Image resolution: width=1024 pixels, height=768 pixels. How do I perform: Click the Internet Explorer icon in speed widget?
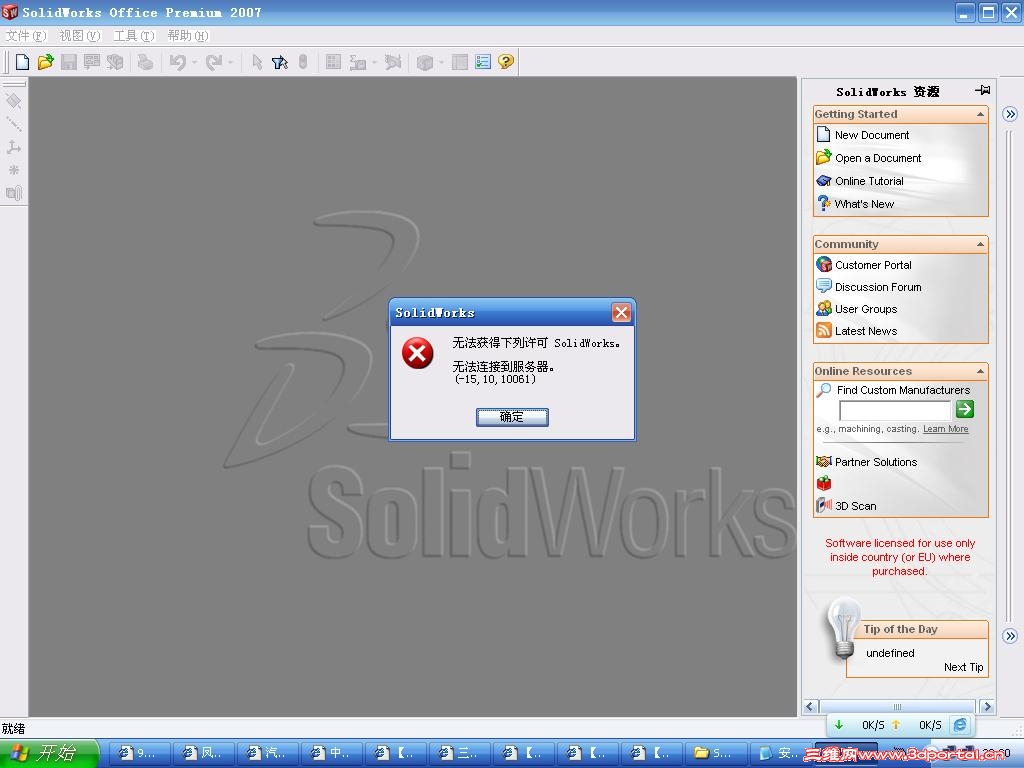click(x=960, y=725)
